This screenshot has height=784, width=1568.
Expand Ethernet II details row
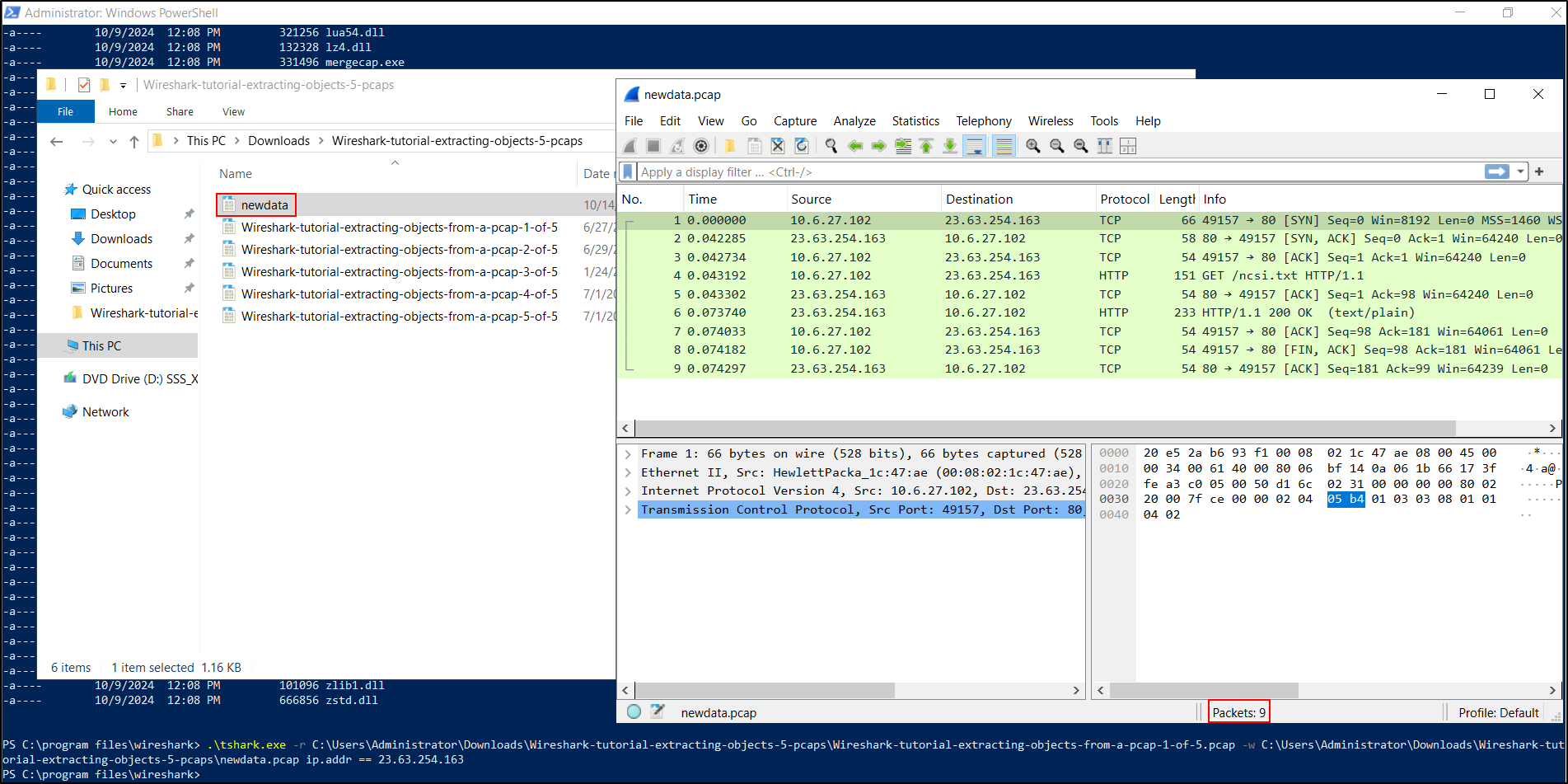coord(629,472)
